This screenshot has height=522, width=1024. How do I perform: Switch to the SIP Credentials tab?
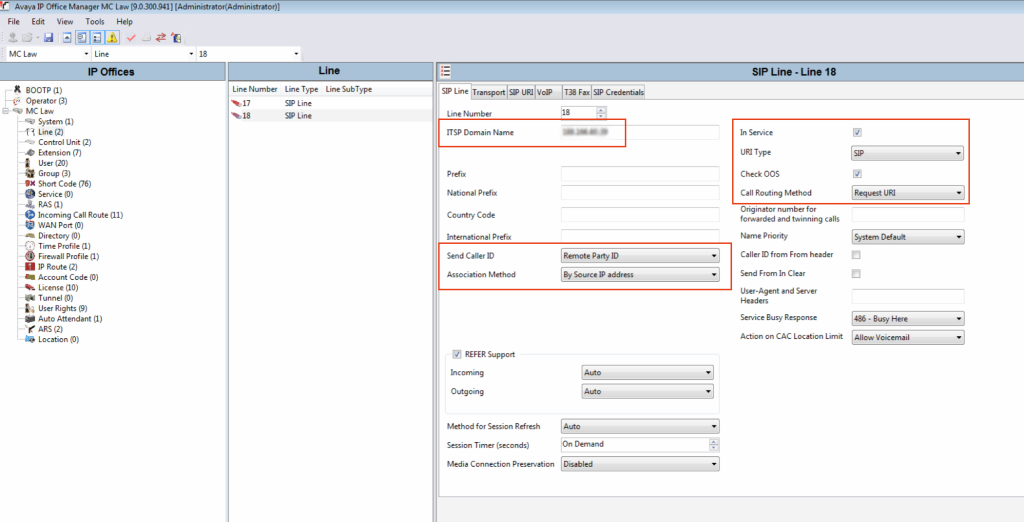(x=618, y=93)
